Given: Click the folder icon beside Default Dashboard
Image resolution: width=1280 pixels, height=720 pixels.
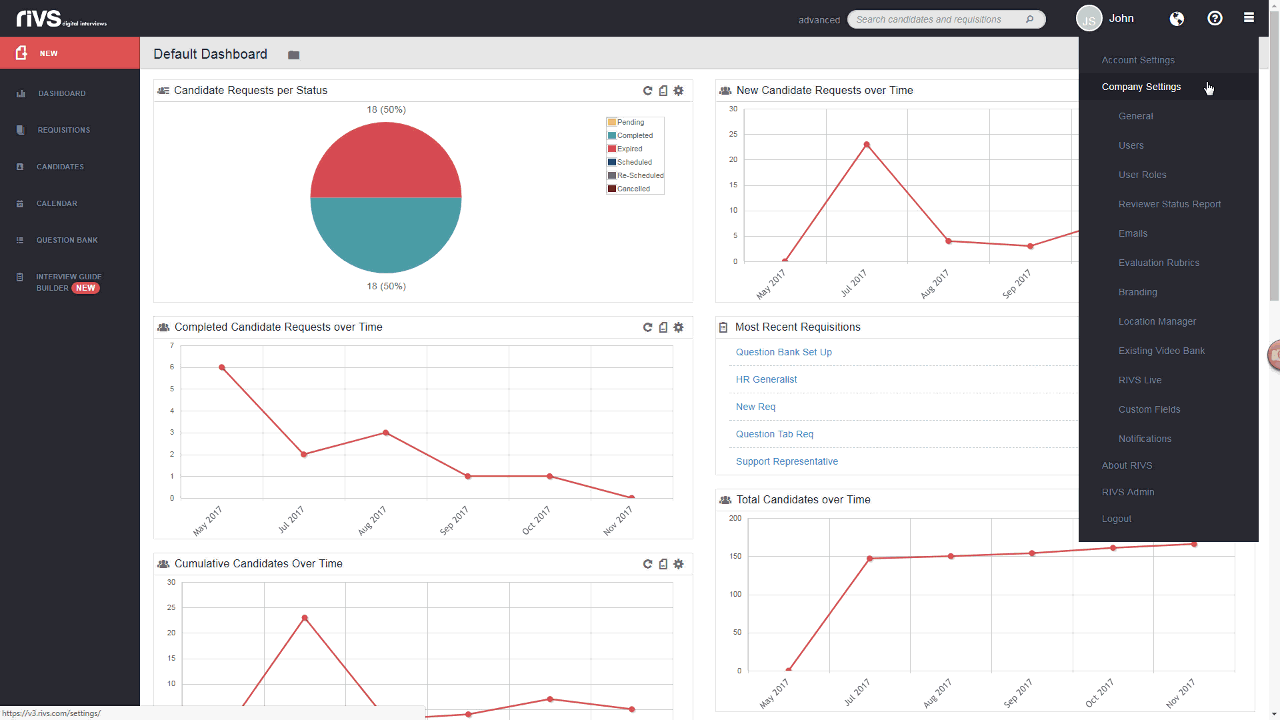Looking at the screenshot, I should pos(294,55).
